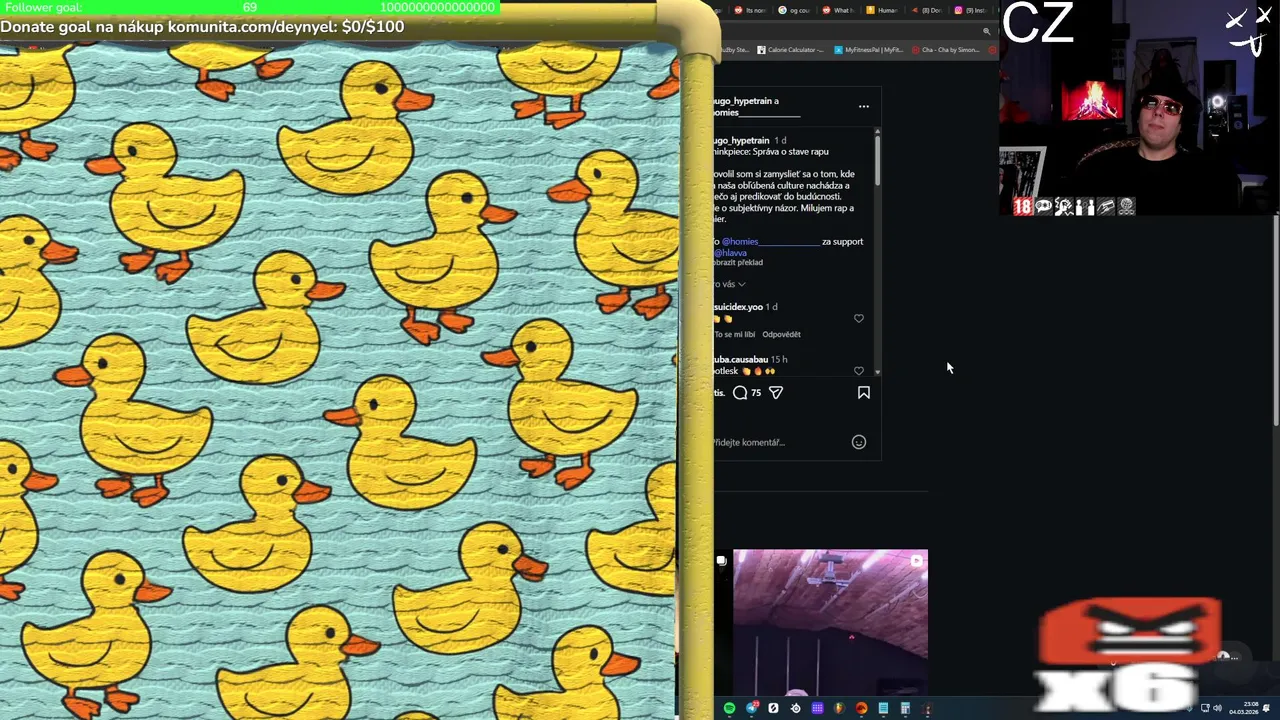This screenshot has height=720, width=1280.
Task: Like the causabau comment with the heart icon
Action: [x=859, y=371]
